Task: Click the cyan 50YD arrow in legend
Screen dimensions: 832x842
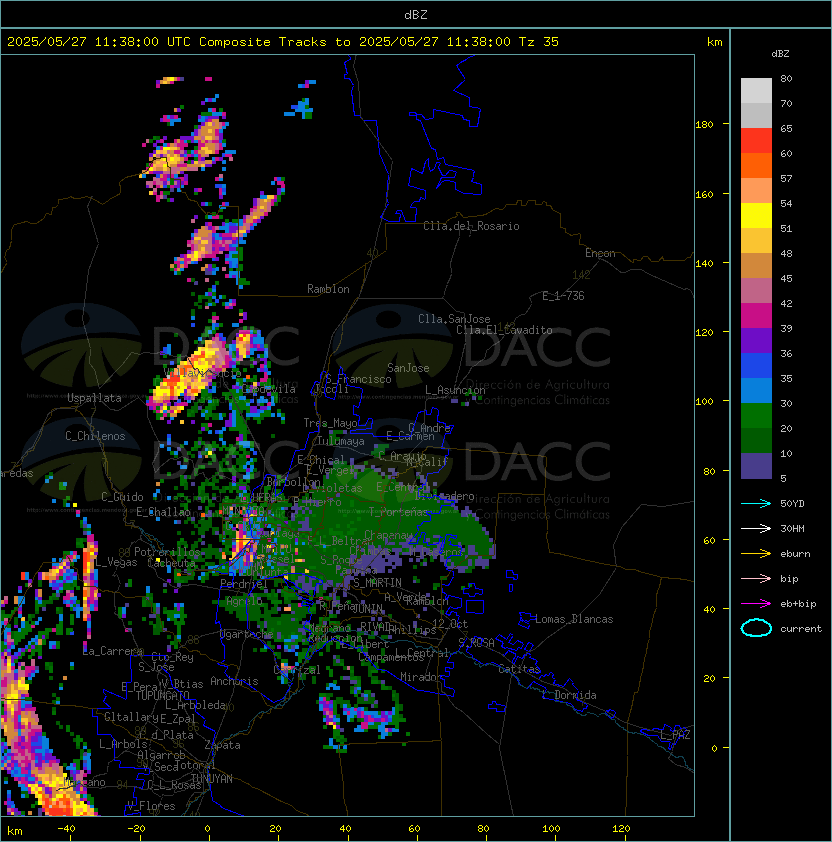Action: point(756,504)
